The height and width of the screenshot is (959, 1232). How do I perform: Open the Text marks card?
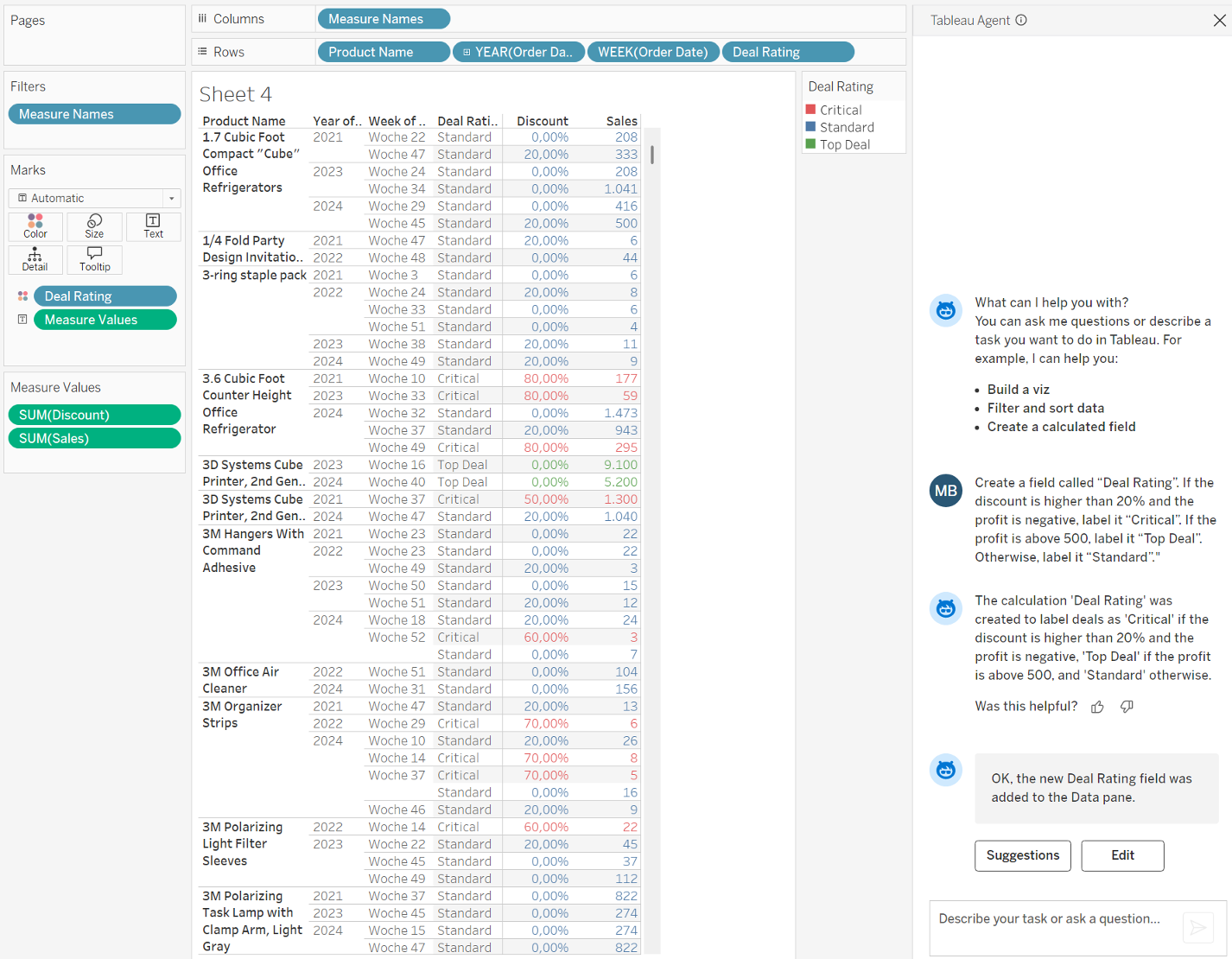(153, 226)
